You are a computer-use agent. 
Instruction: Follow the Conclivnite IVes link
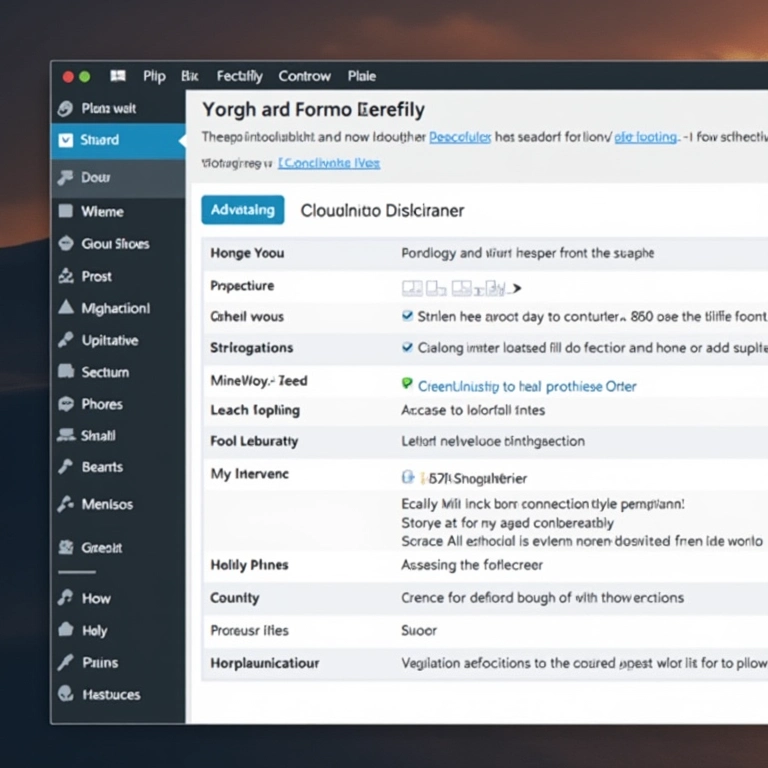click(329, 163)
